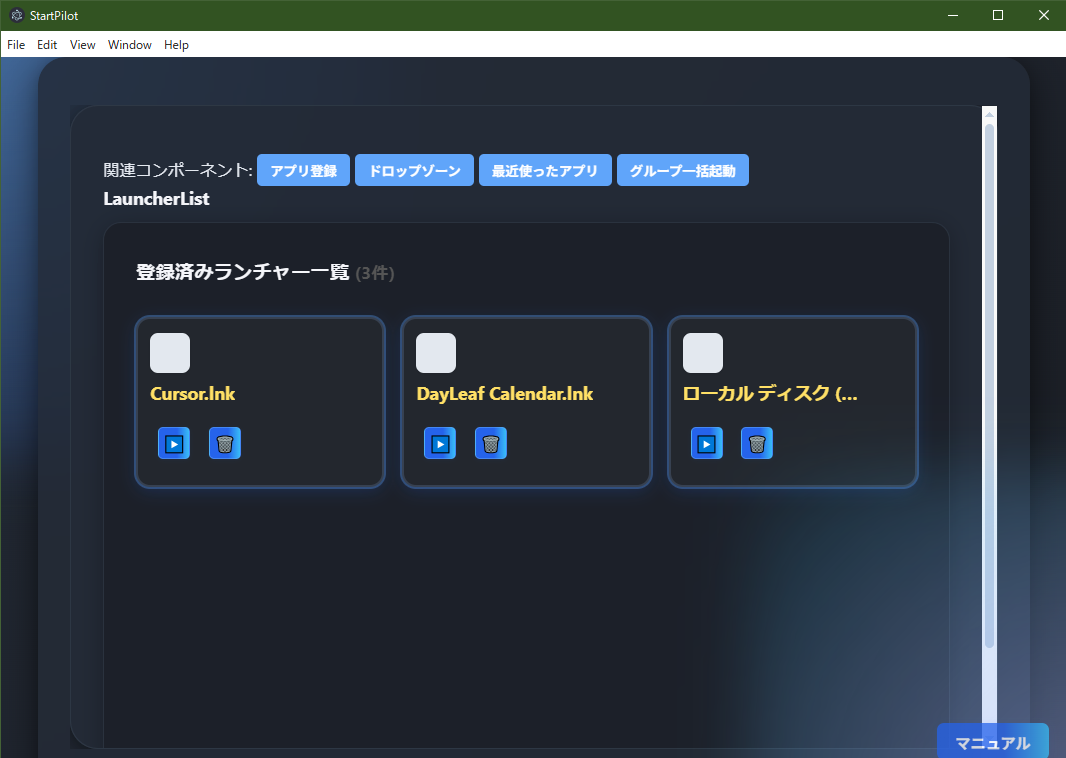Click the StartPilot icon in the title bar
The height and width of the screenshot is (758, 1066).
coord(15,15)
